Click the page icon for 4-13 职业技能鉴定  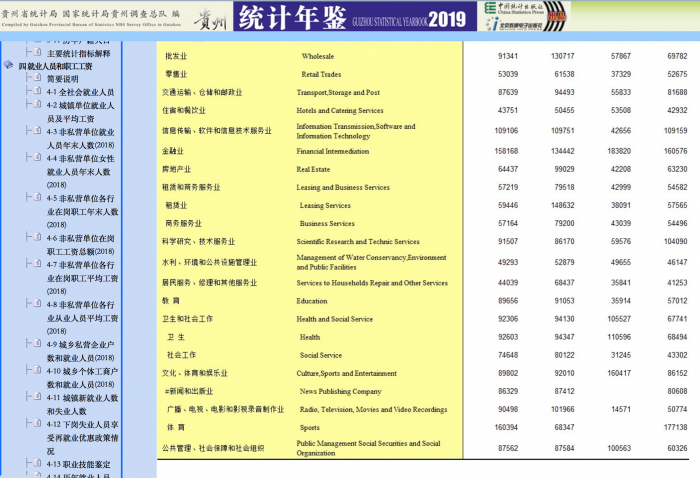click(36, 464)
